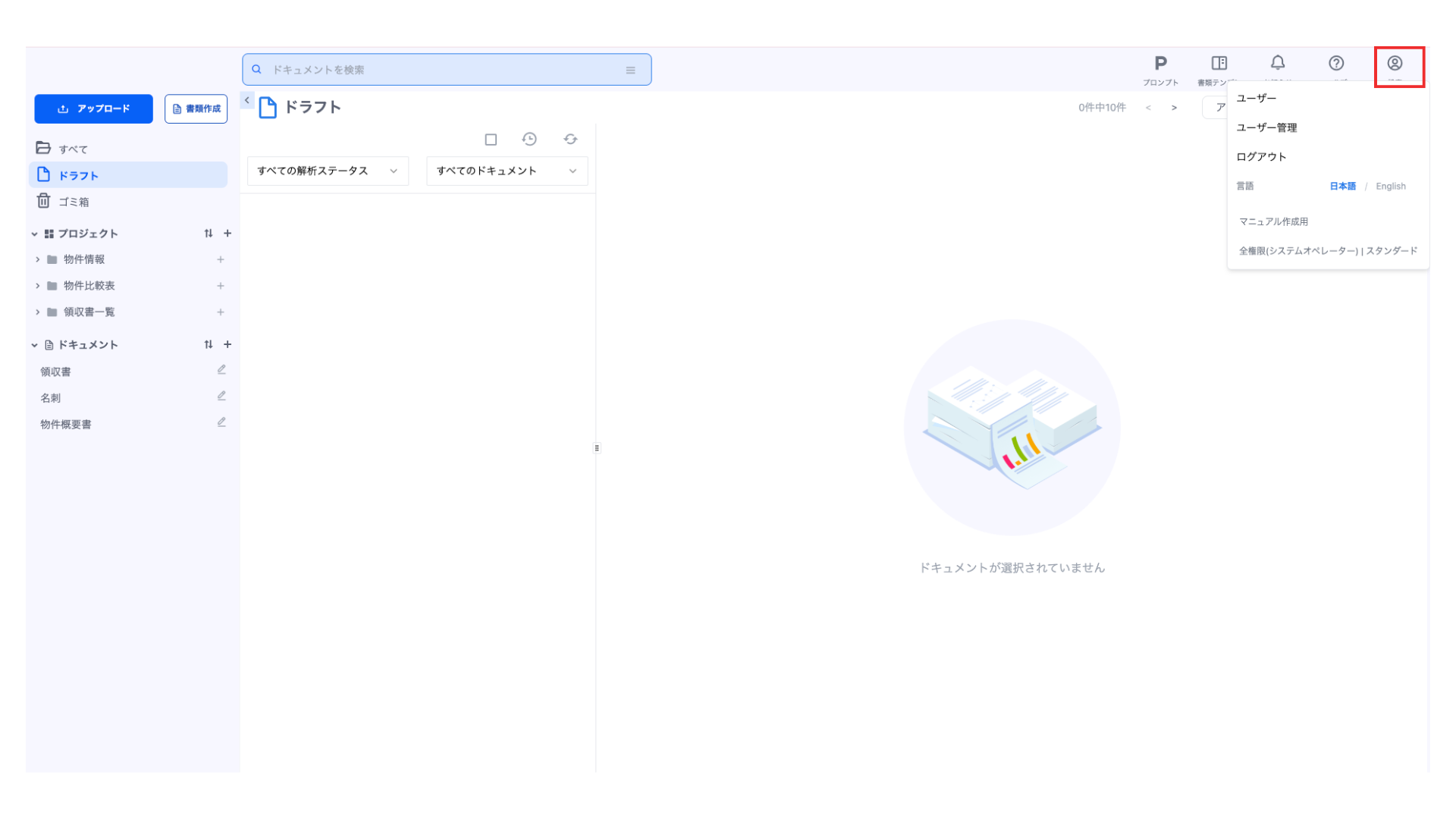This screenshot has width=1456, height=819.
Task: Open the help question mark icon
Action: pyautogui.click(x=1336, y=64)
